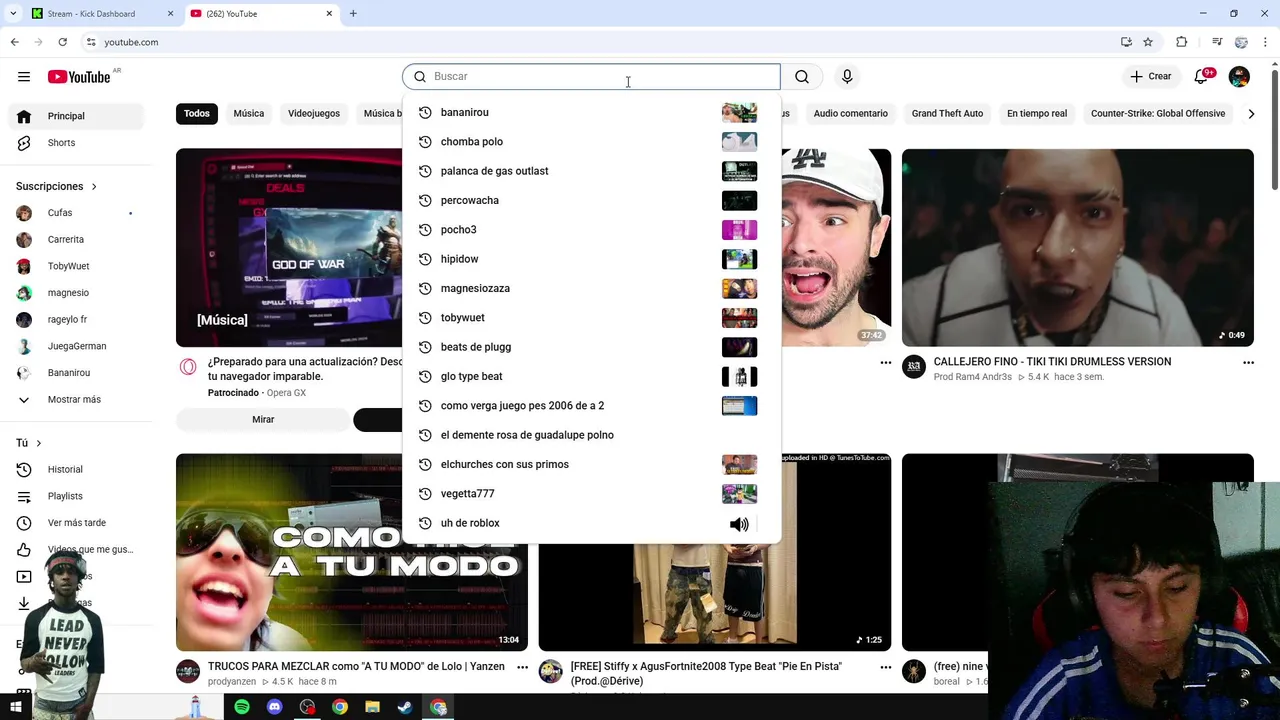This screenshot has width=1280, height=720.
Task: Open options menu for TRUCOS PARA MEZCLAR video
Action: click(x=522, y=667)
